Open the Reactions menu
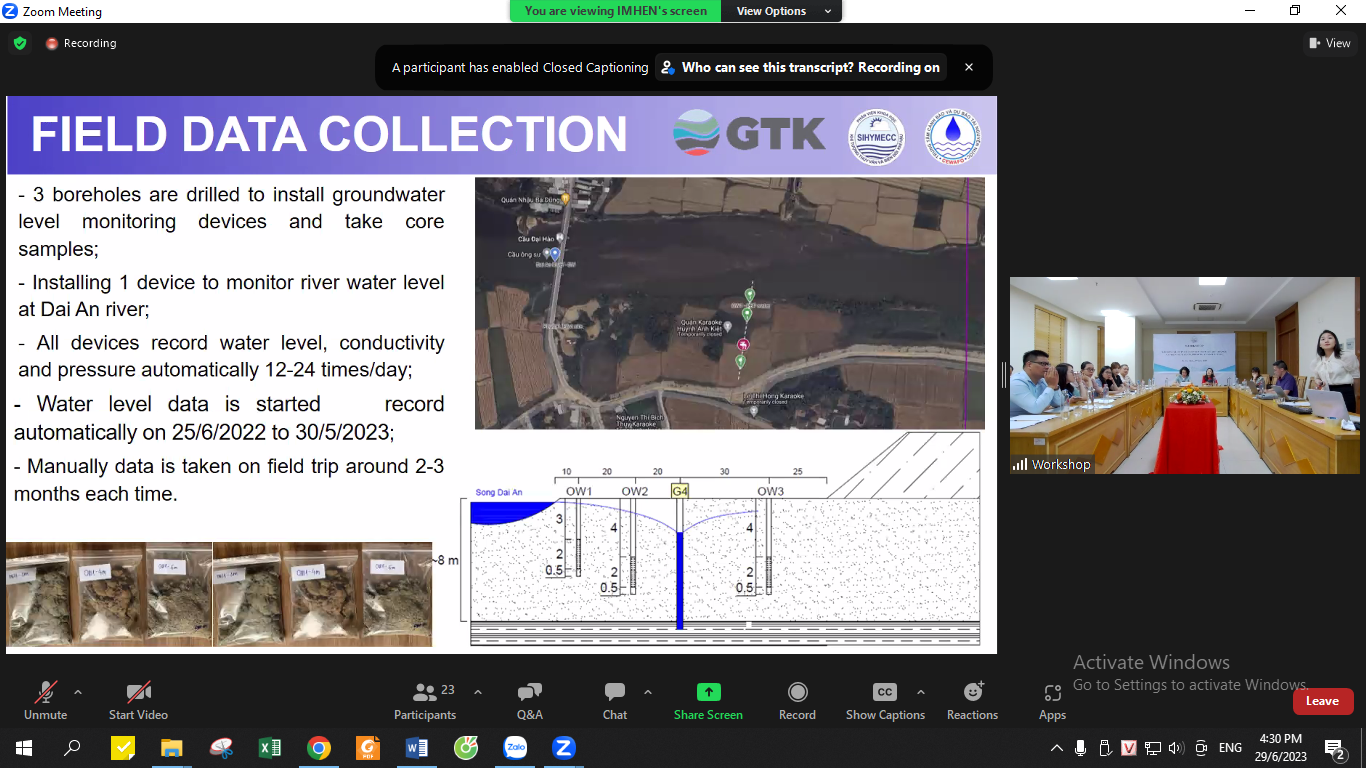 [x=972, y=700]
